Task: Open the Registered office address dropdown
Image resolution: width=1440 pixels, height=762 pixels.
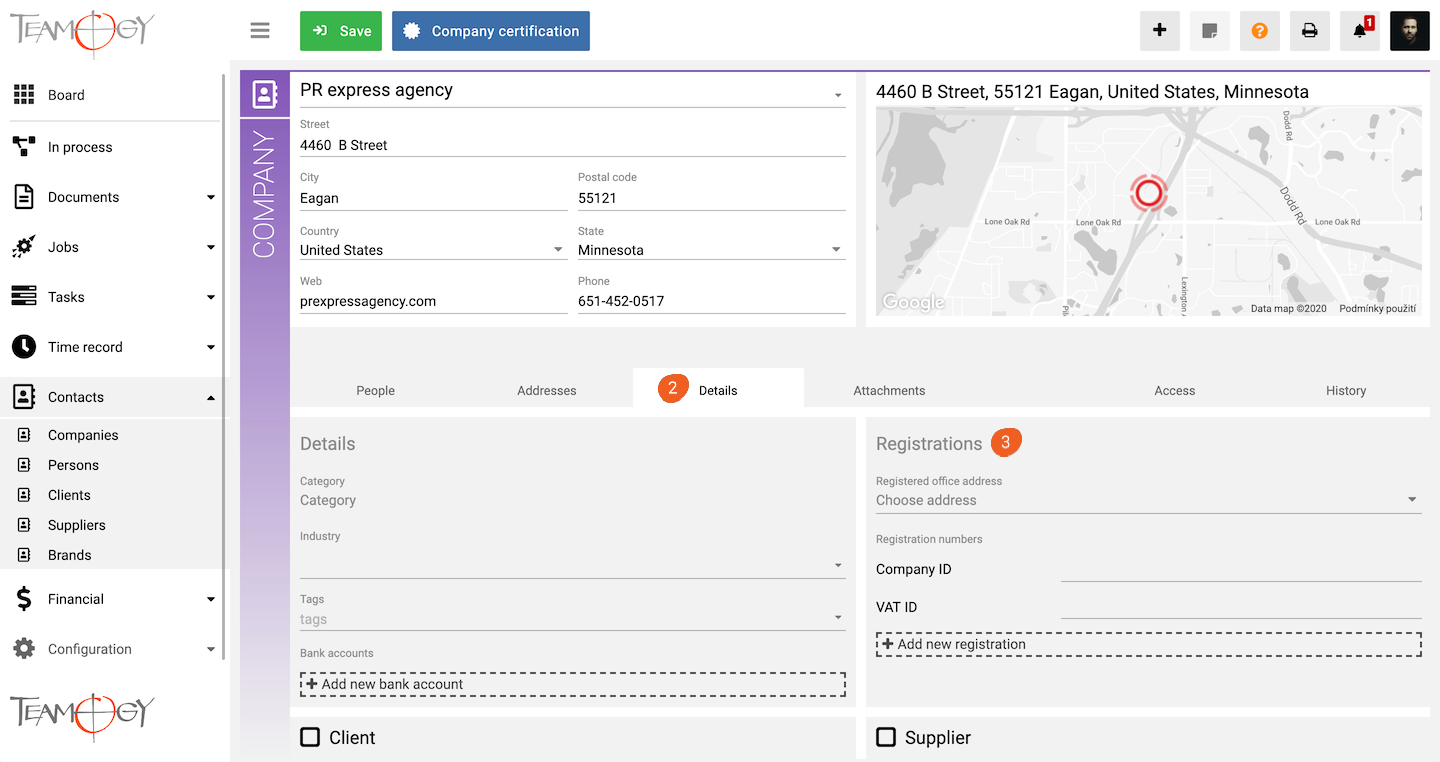Action: pos(1149,500)
